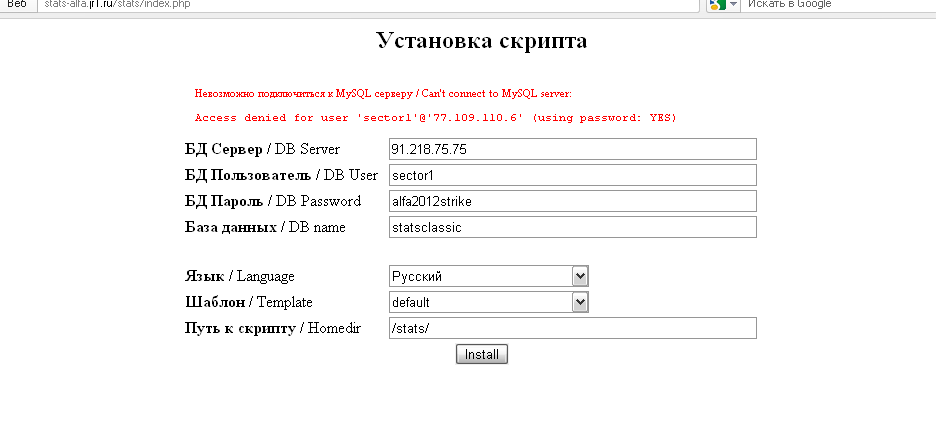Focus the DB name field with statsclassic
This screenshot has width=936, height=428.
[572, 227]
